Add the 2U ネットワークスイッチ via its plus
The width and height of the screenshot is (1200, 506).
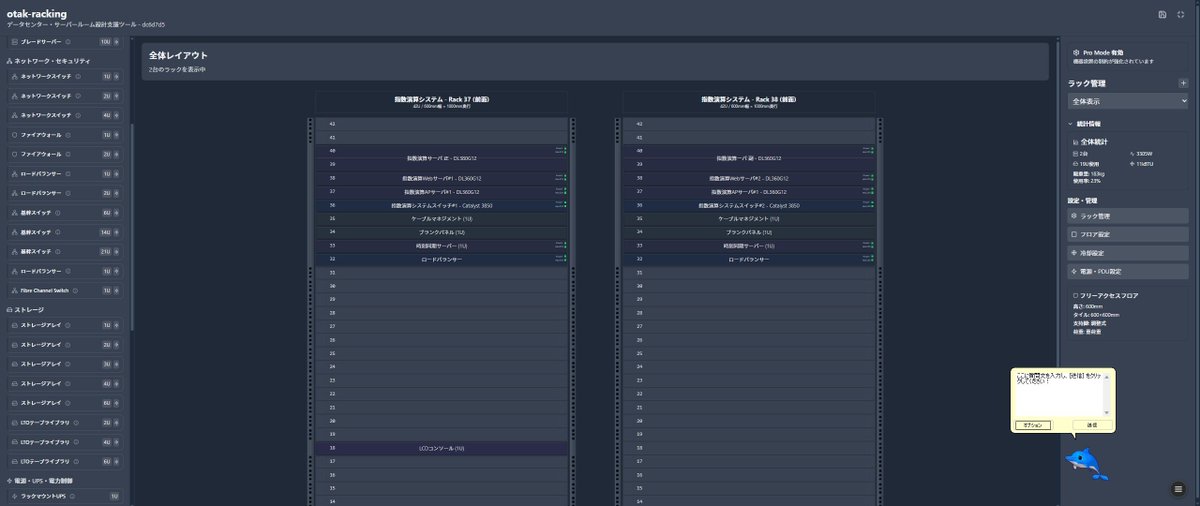[117, 96]
